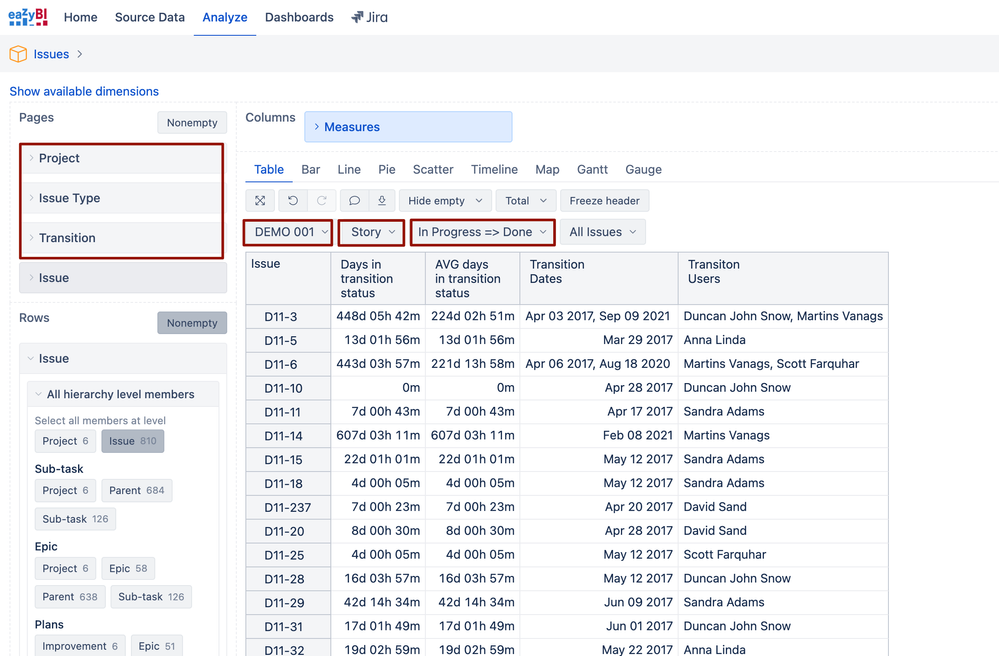Open the Dashboards menu
This screenshot has height=656, width=999.
tap(299, 17)
